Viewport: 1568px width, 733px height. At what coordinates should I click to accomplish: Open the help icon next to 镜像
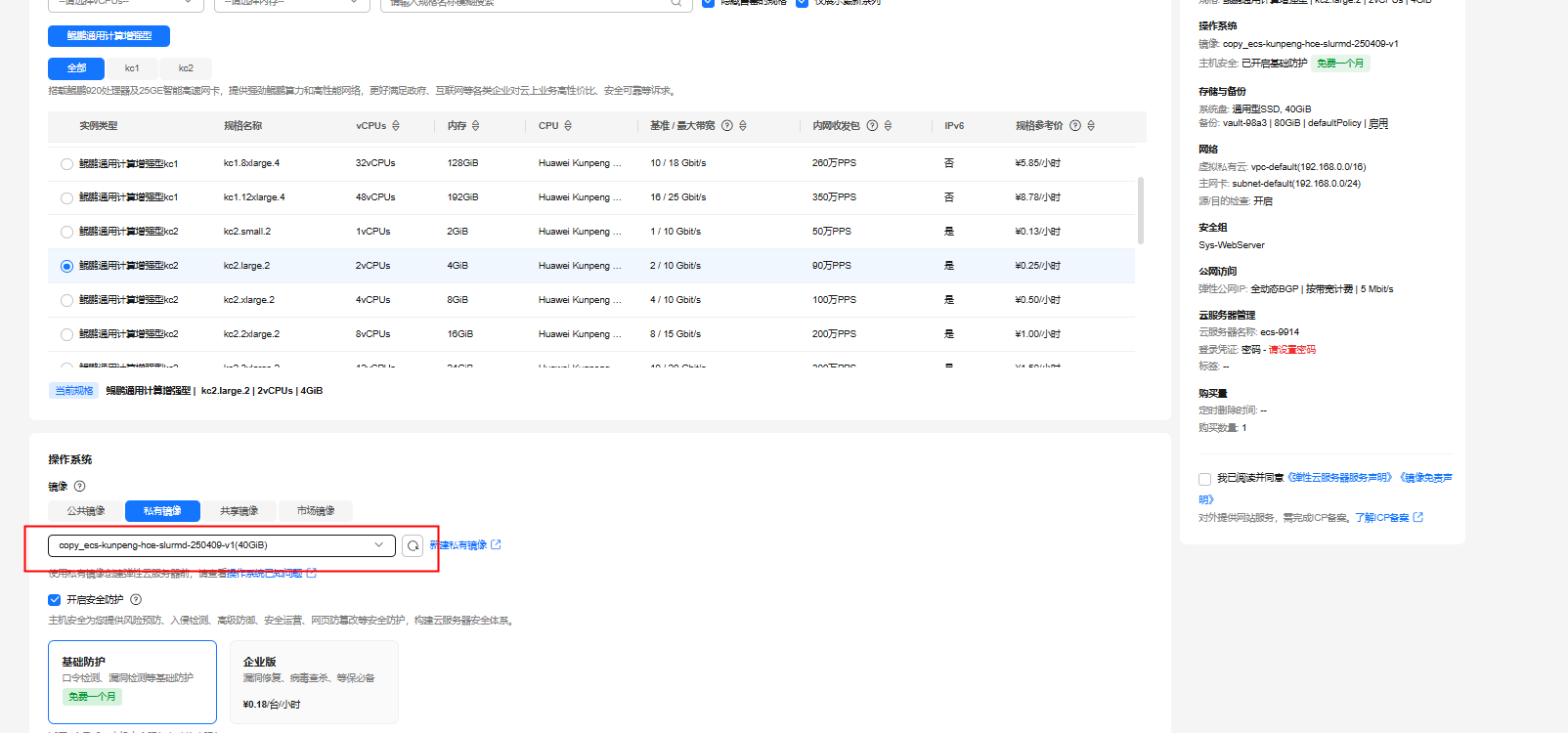coord(80,487)
